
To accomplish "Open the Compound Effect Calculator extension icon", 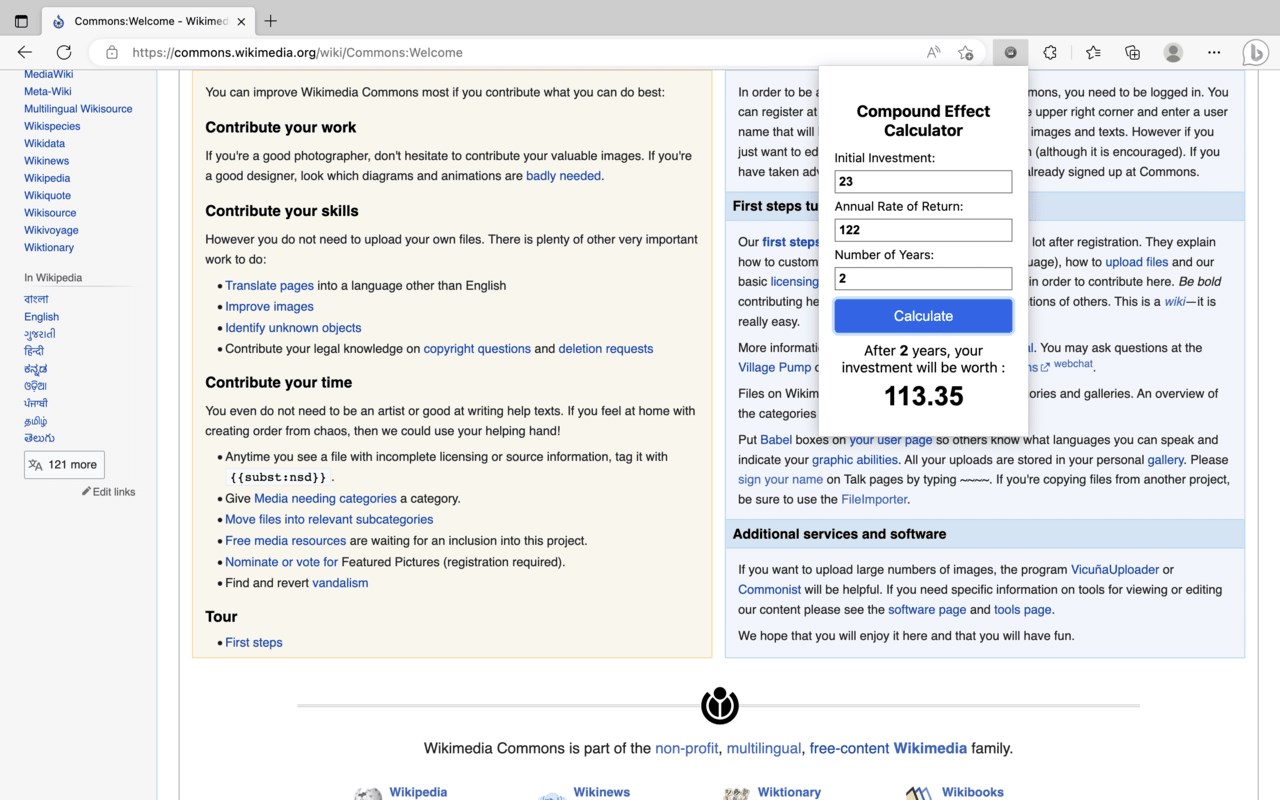I will pyautogui.click(x=1011, y=52).
